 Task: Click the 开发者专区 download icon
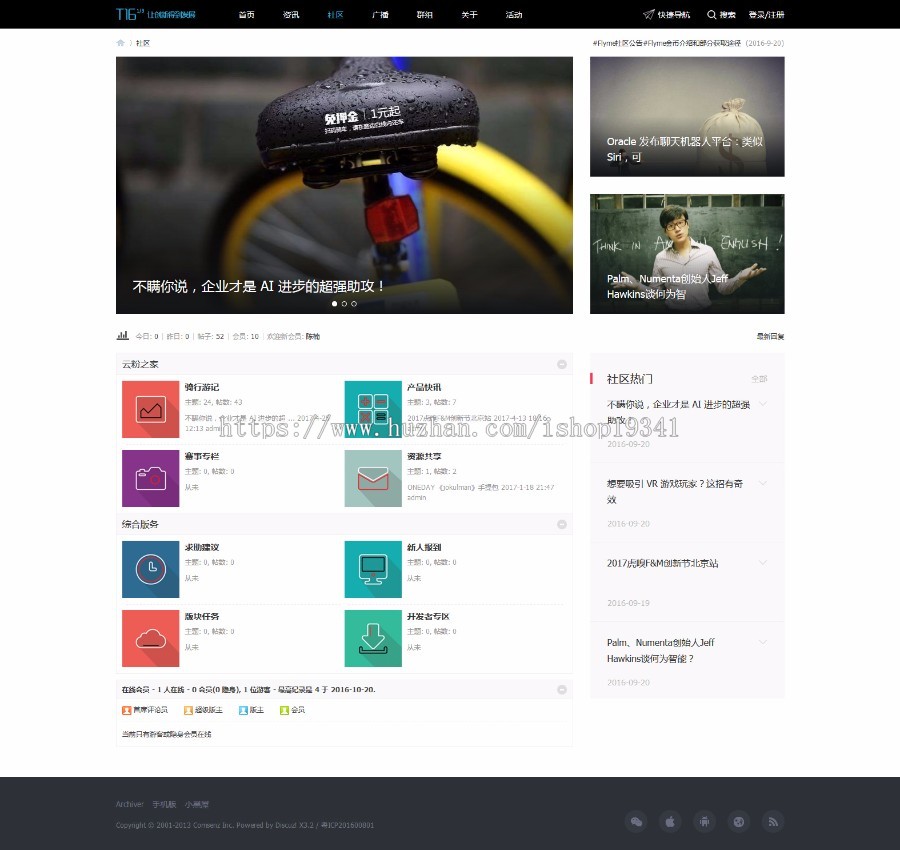point(373,638)
